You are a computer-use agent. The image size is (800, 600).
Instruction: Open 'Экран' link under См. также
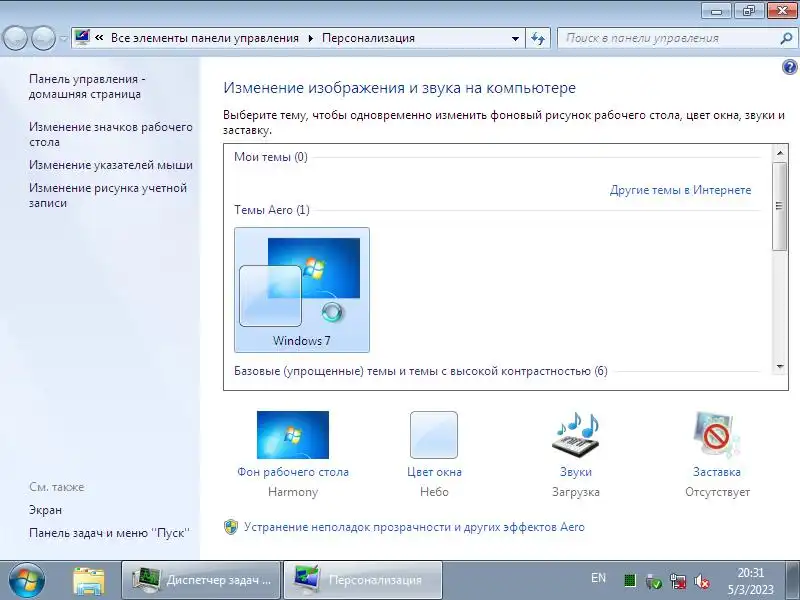click(x=45, y=510)
